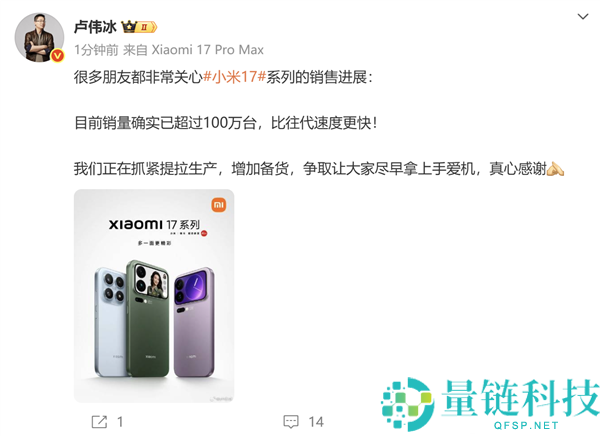
Task: Click the green phone in poster
Action: pyautogui.click(x=148, y=318)
